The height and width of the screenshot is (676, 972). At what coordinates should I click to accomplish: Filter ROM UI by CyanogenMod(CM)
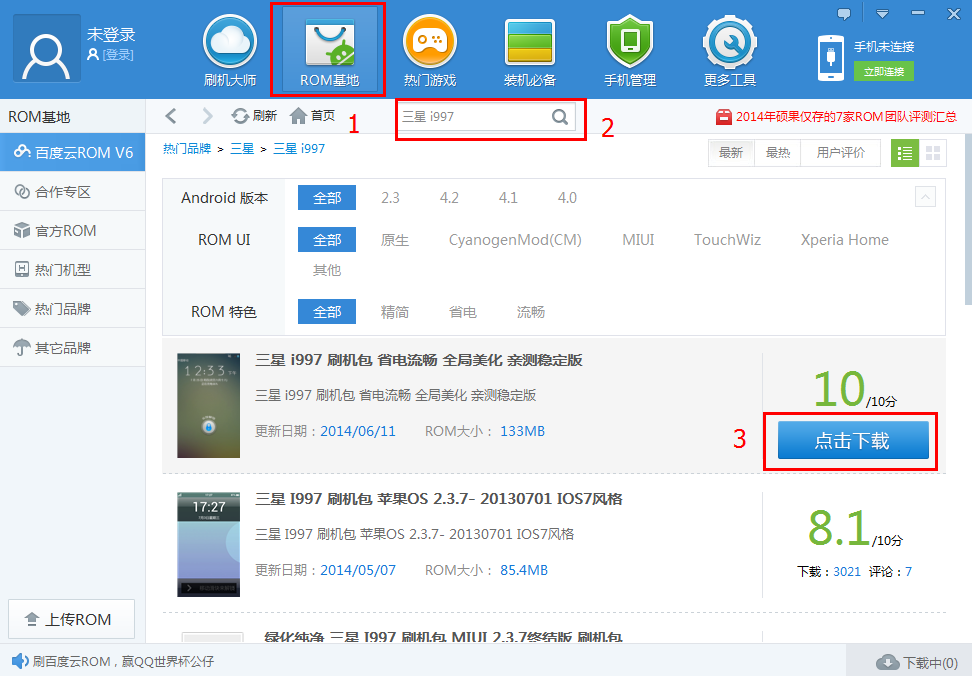click(515, 240)
